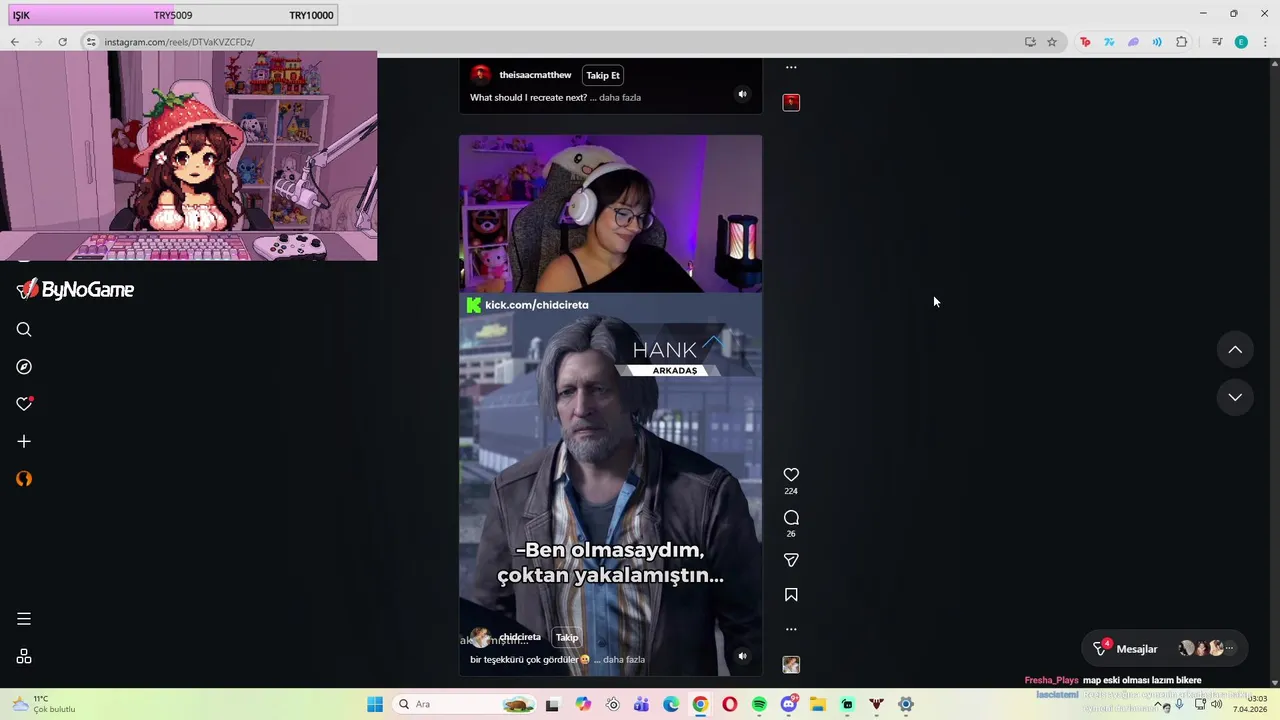Viewport: 1280px width, 720px height.
Task: Install app icon in address bar
Action: tap(1030, 42)
